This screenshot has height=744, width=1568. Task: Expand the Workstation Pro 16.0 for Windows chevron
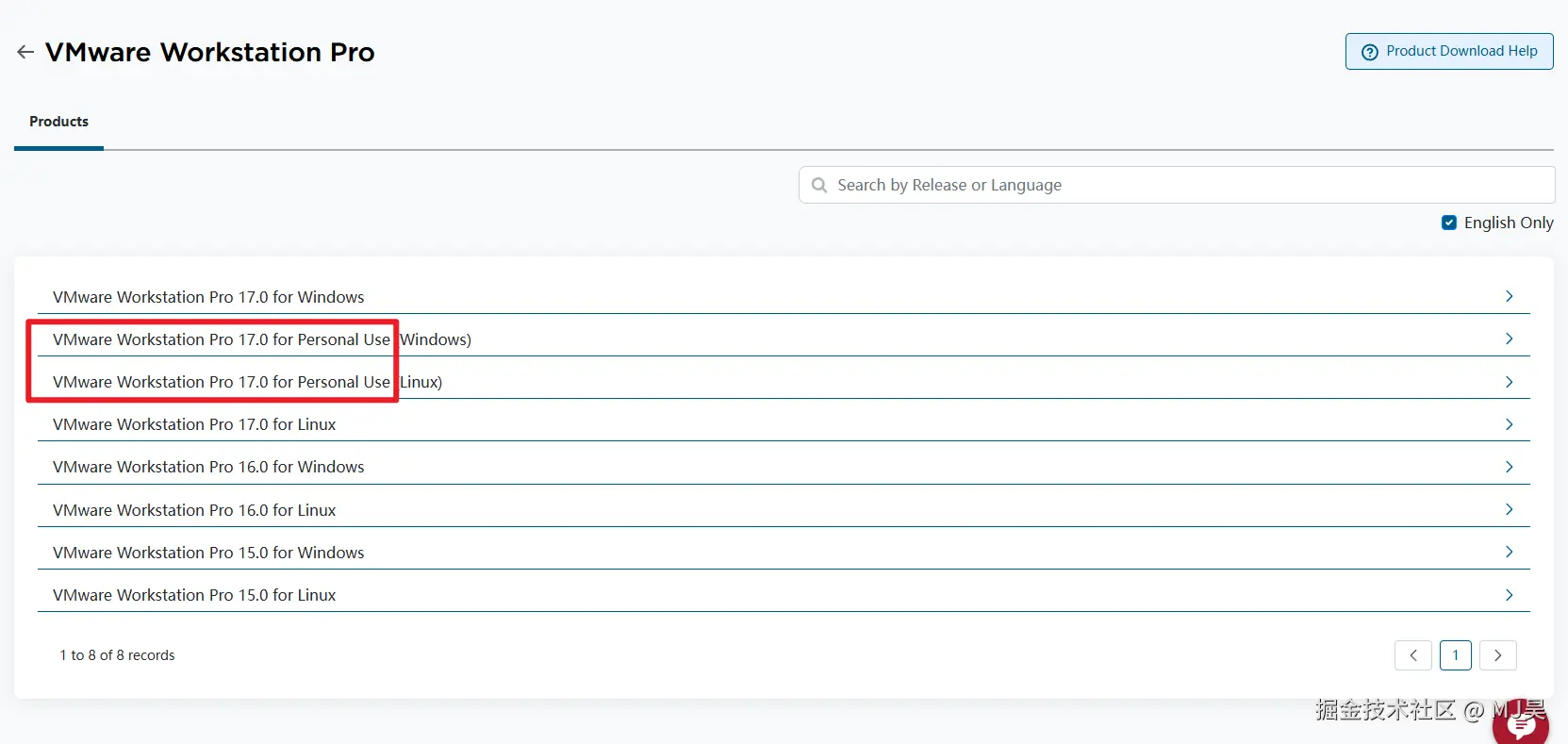point(1509,467)
